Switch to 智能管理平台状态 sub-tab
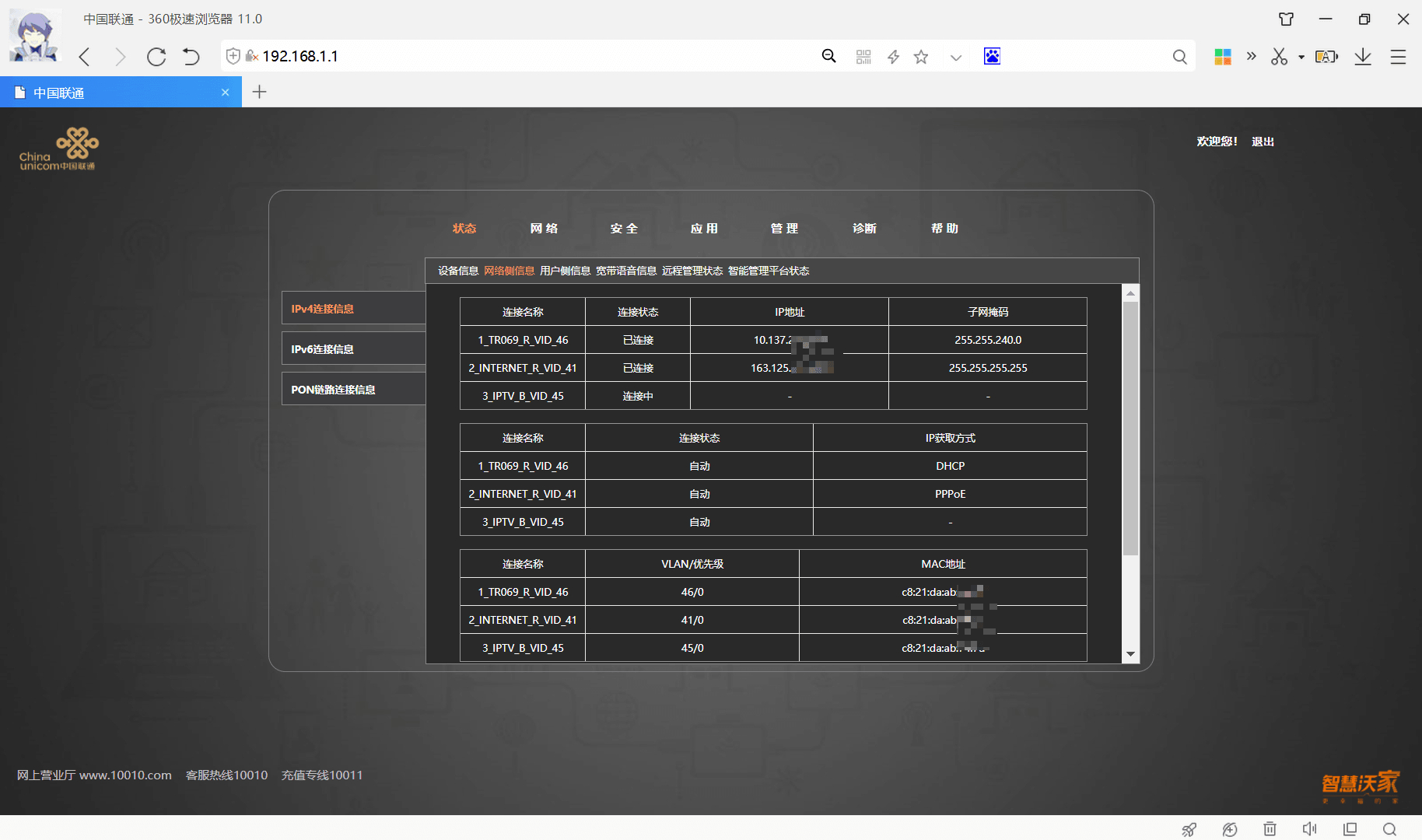This screenshot has width=1422, height=840. pyautogui.click(x=769, y=271)
